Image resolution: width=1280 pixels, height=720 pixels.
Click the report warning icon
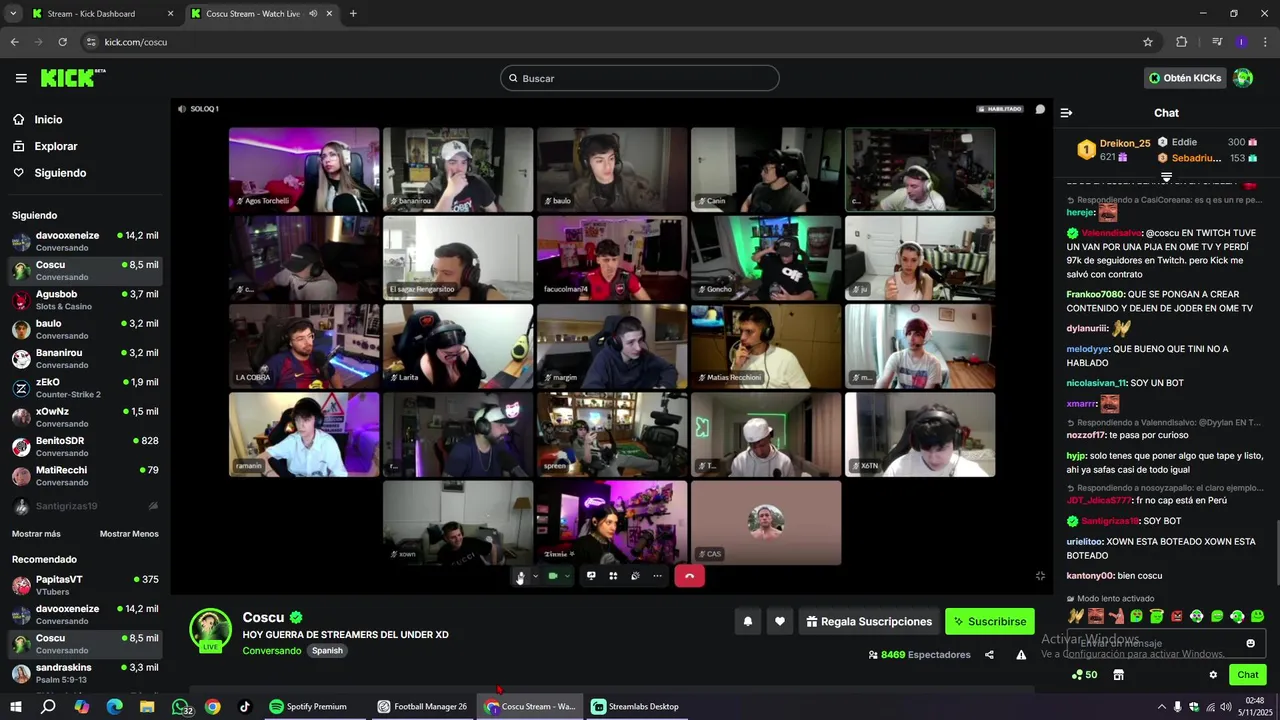(x=1021, y=655)
